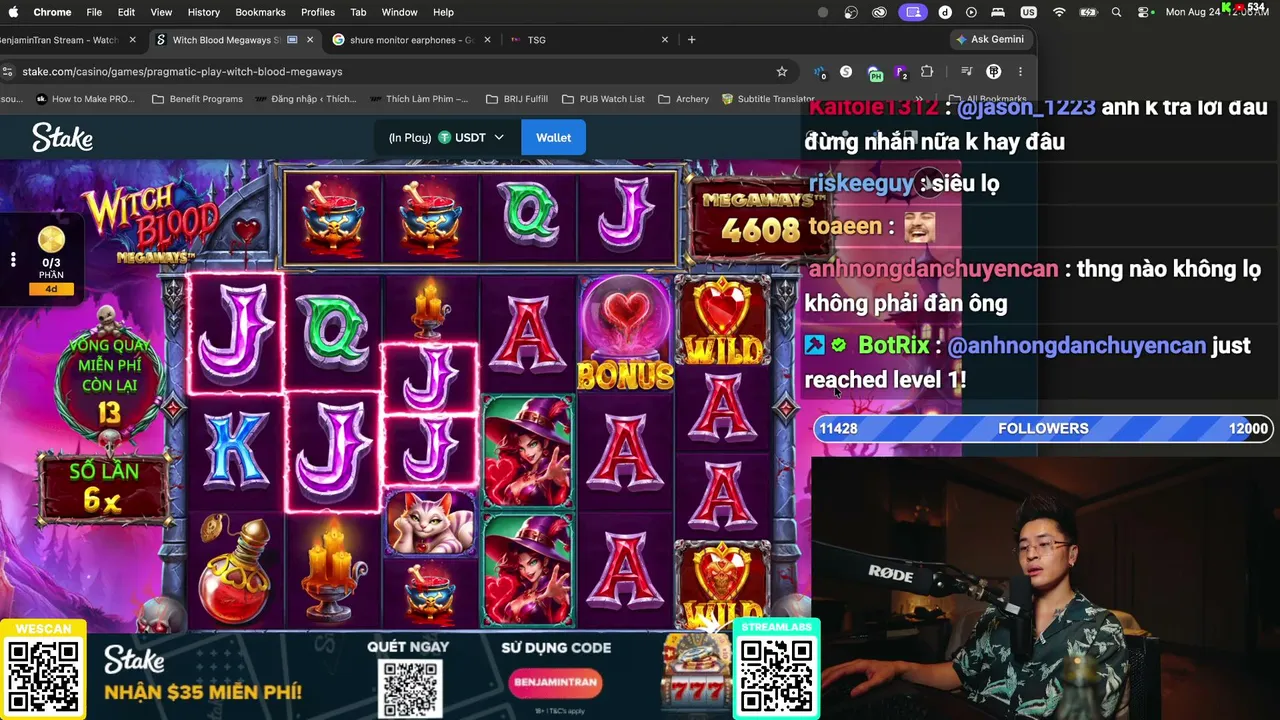Open a new browser tab
This screenshot has height=720, width=1280.
[691, 40]
